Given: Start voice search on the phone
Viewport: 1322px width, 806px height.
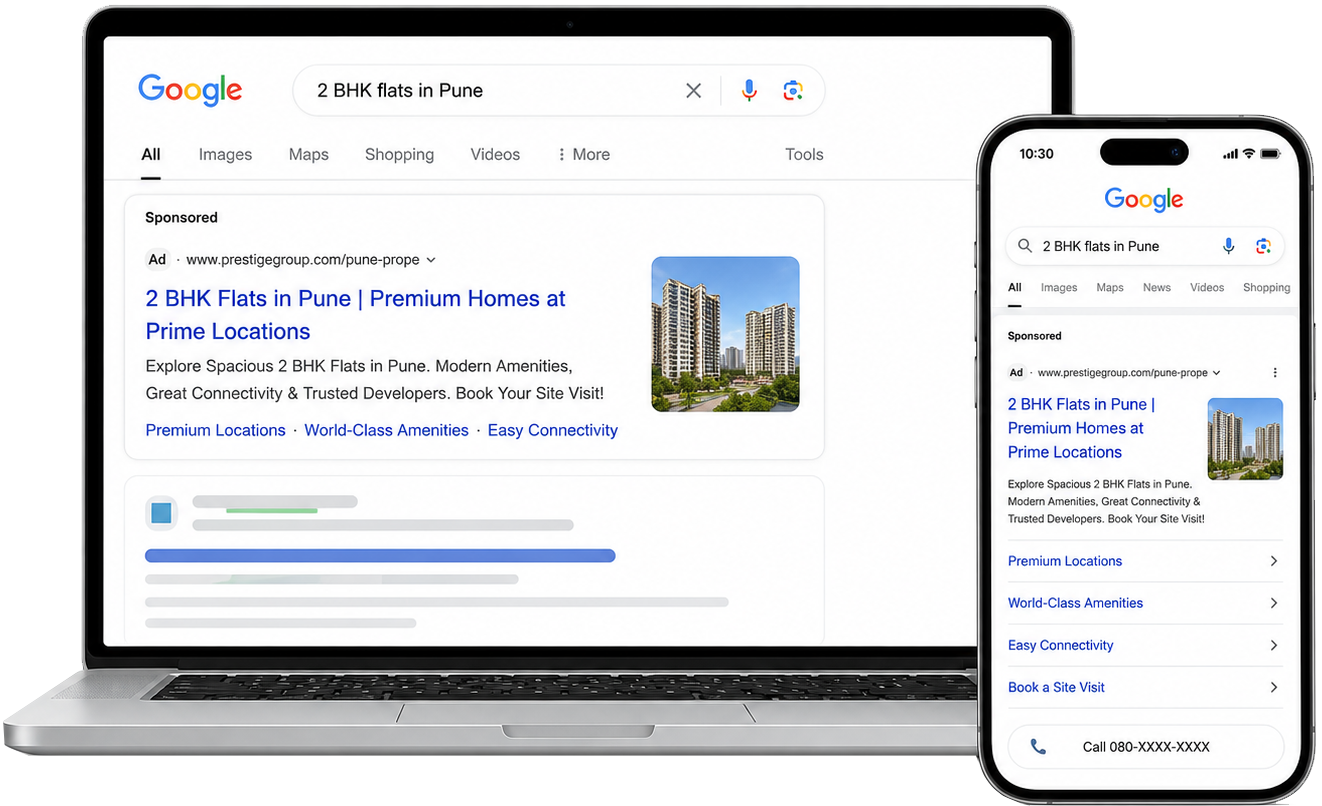Looking at the screenshot, I should click(x=1229, y=246).
